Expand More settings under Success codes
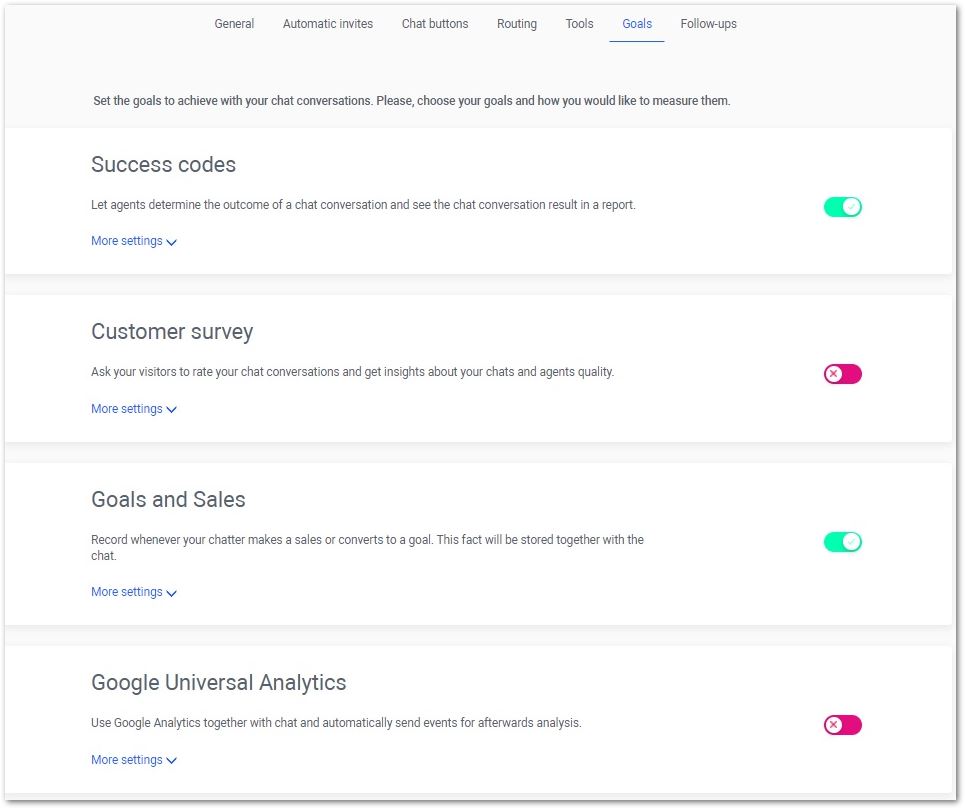 pyautogui.click(x=134, y=241)
